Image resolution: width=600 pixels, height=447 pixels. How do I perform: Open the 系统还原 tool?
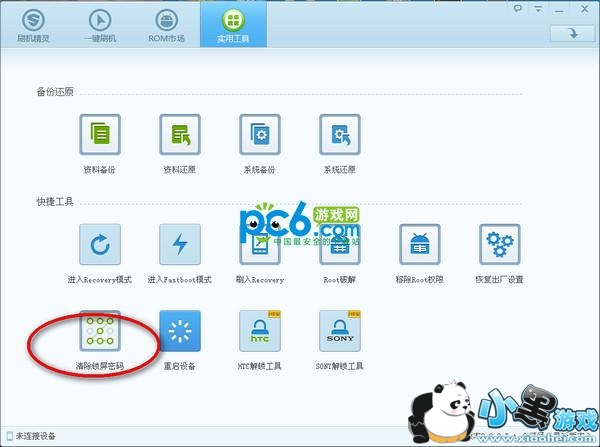click(x=340, y=134)
